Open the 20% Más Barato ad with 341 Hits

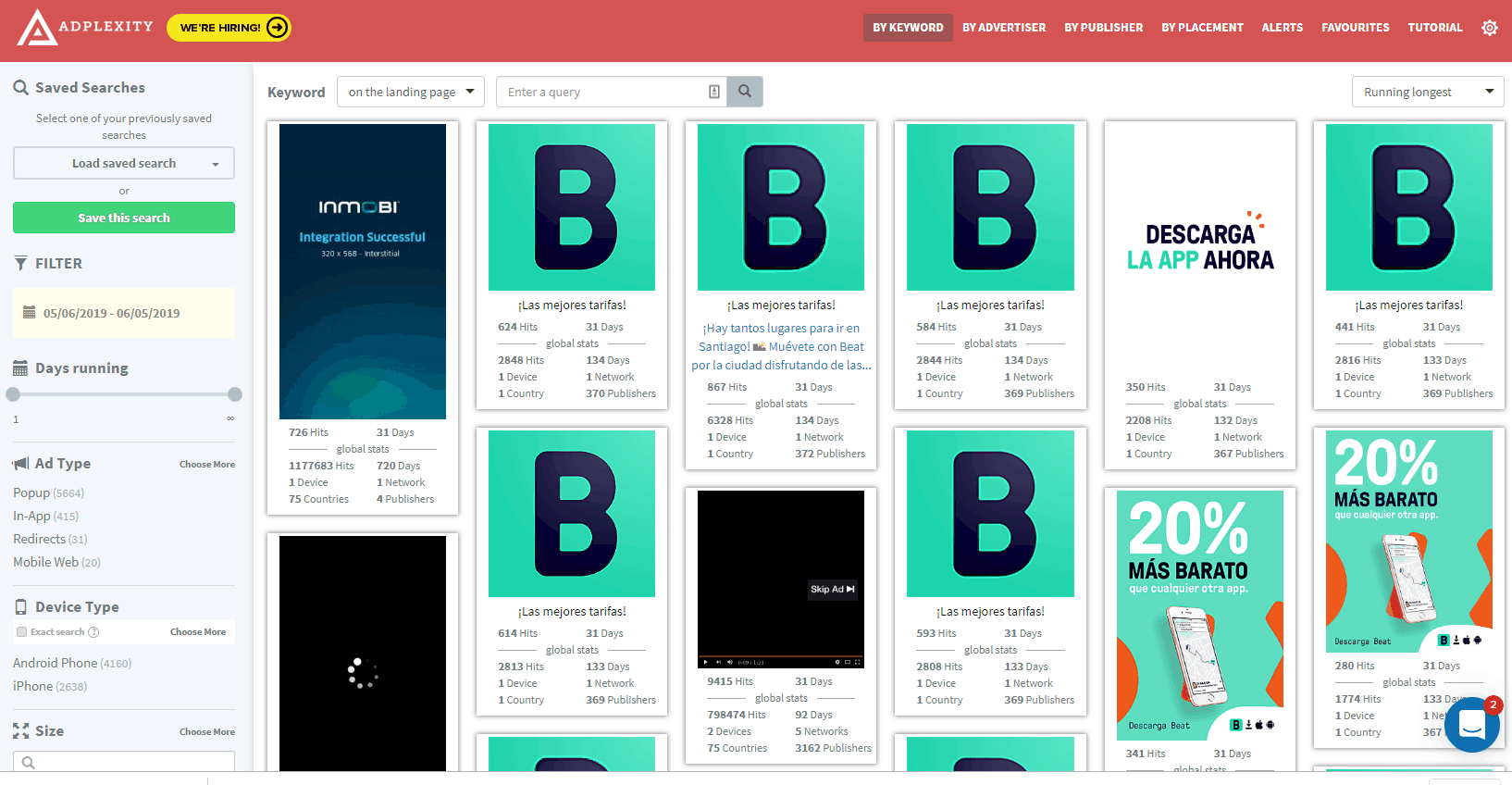(x=1200, y=616)
